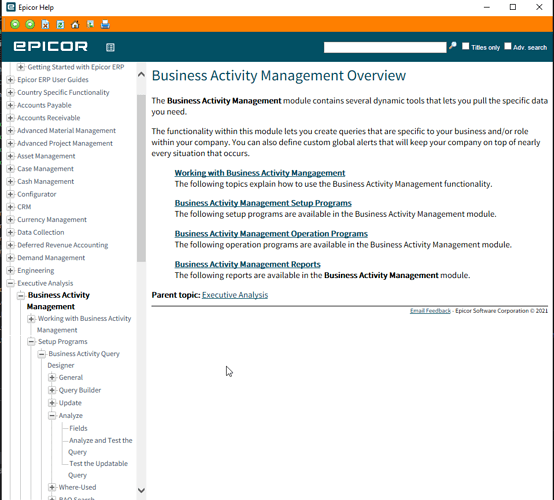
Task: Click the help search input field
Action: coord(385,47)
